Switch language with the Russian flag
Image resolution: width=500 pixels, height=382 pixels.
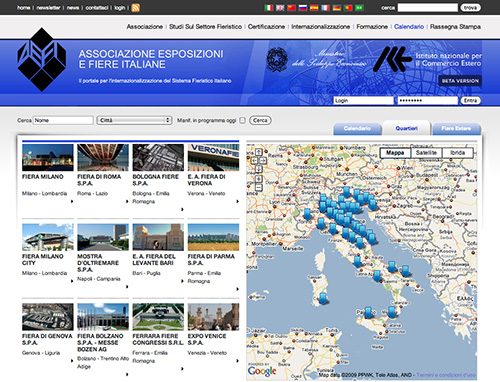point(303,7)
